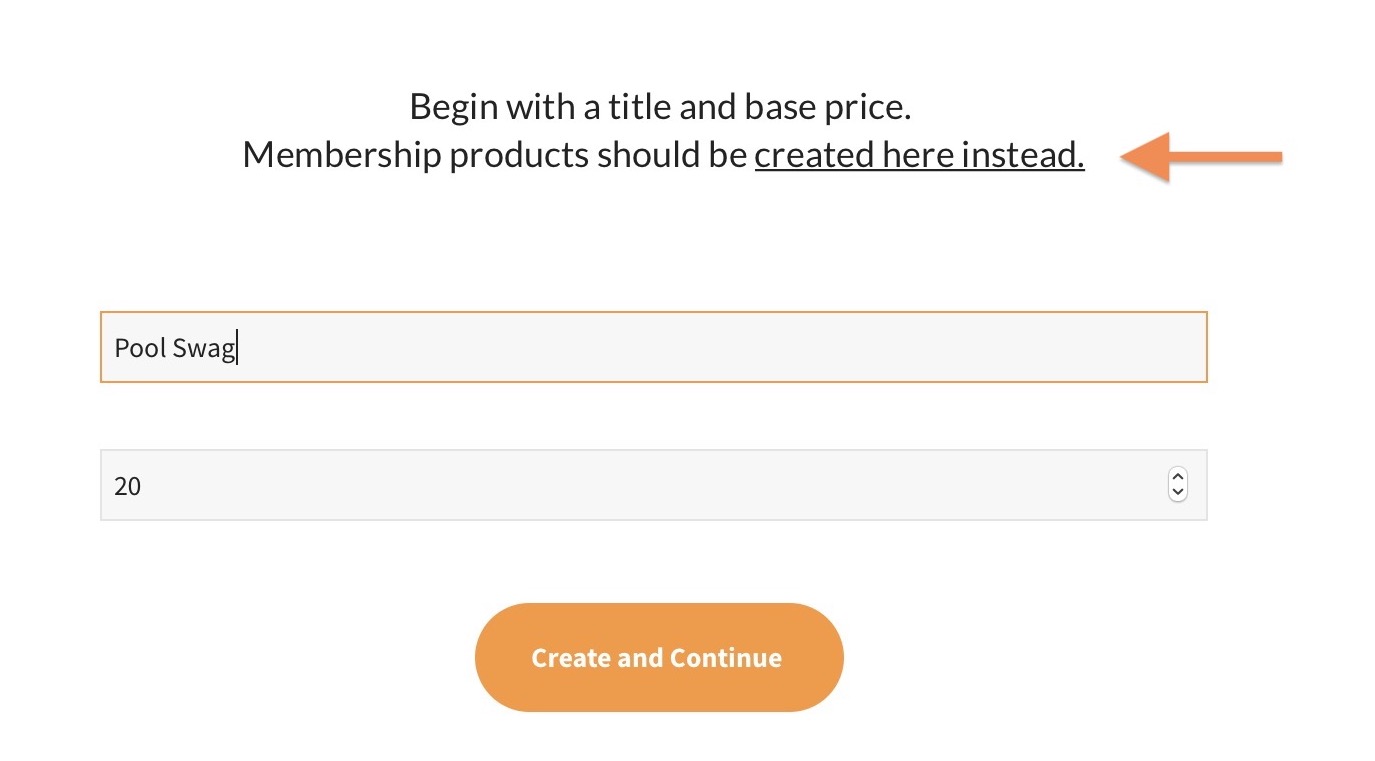Click the price stepper up arrow
Screen dimensions: 1375x761
pos(1178,477)
